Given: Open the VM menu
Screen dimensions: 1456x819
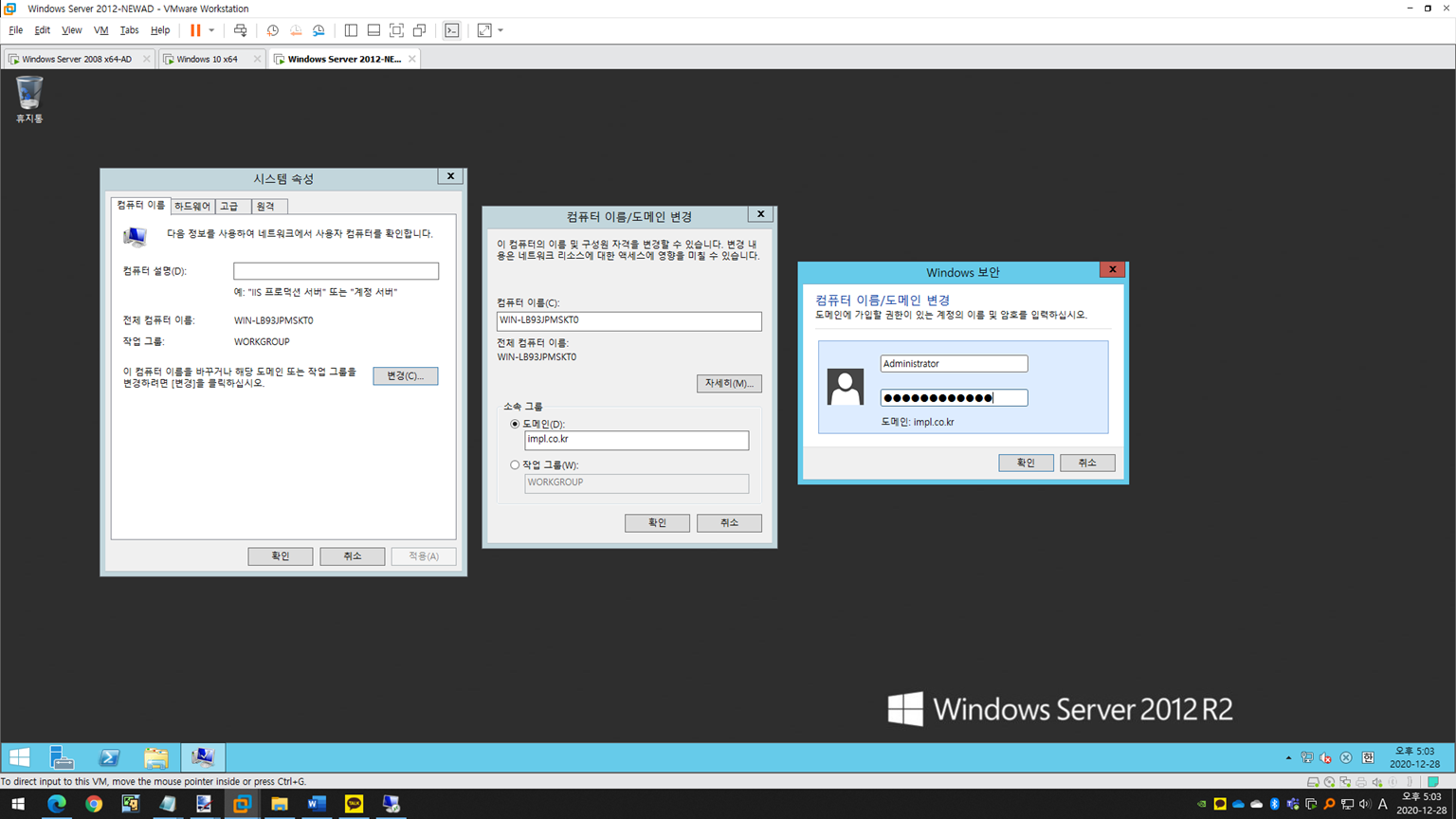Looking at the screenshot, I should click(100, 30).
